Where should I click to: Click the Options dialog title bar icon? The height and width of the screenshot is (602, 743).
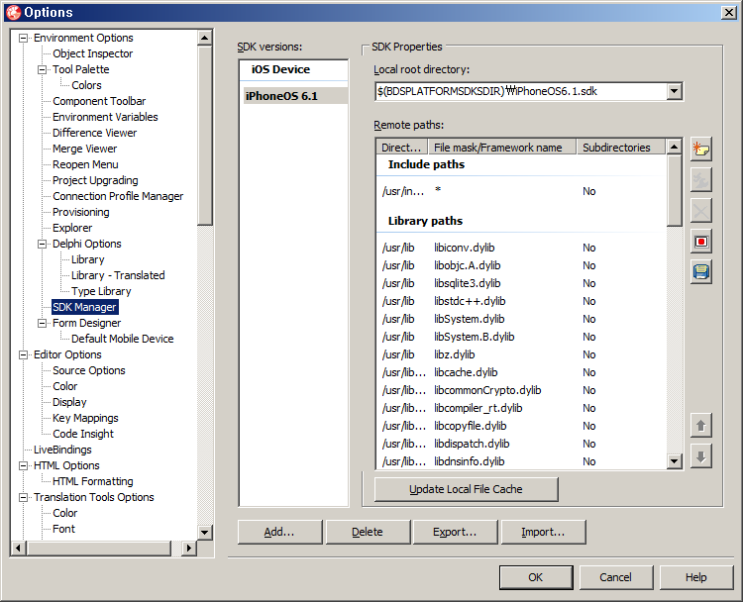(x=13, y=12)
